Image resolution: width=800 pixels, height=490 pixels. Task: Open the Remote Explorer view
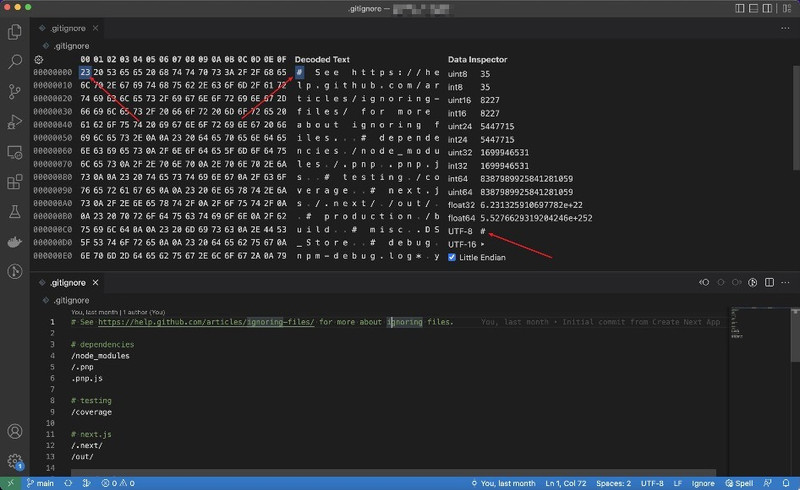tap(15, 152)
